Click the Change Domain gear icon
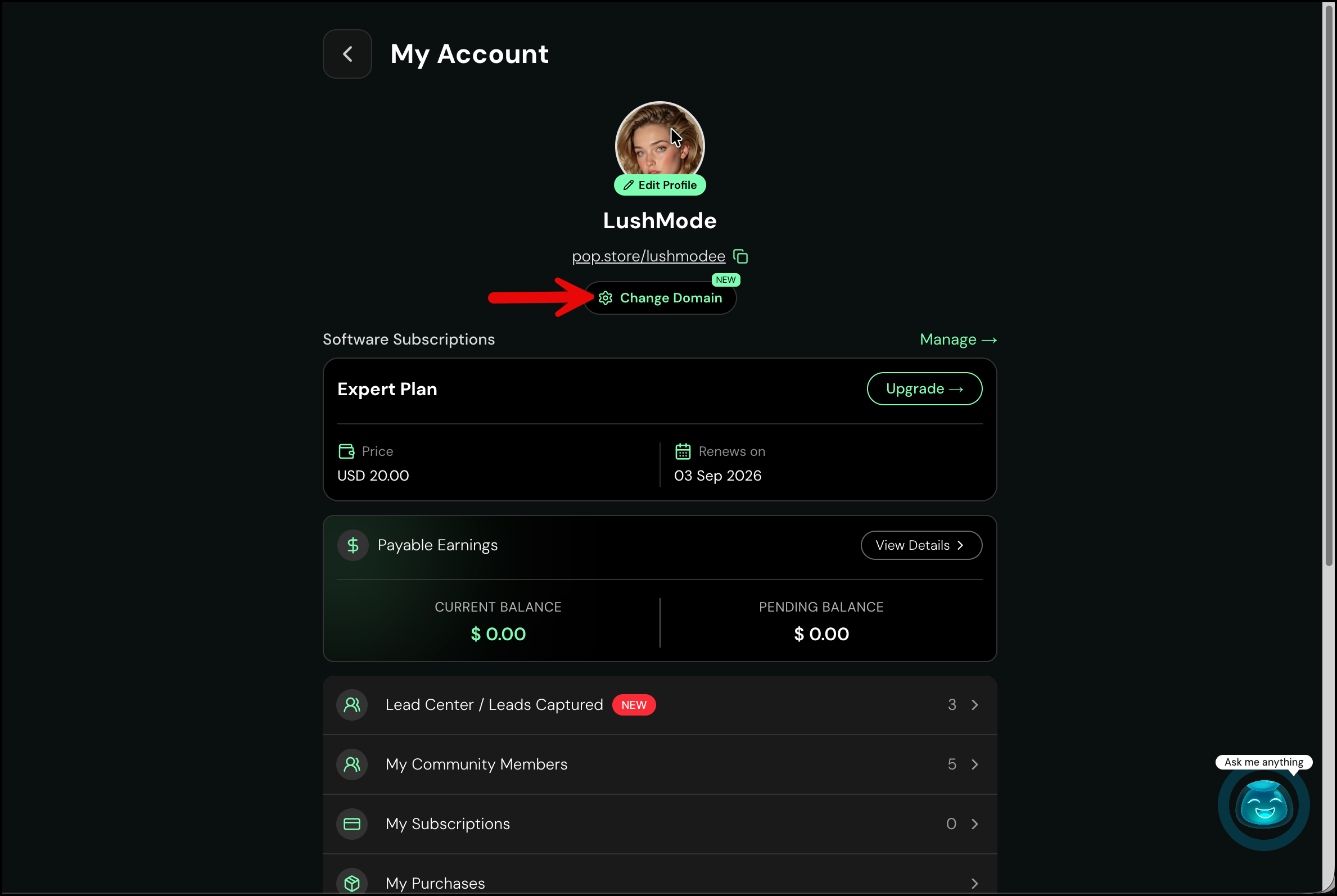This screenshot has height=896, width=1337. pyautogui.click(x=606, y=298)
